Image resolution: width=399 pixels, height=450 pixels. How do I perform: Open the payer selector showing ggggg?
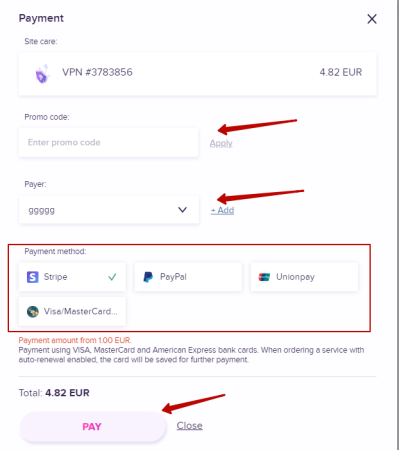pyautogui.click(x=109, y=210)
